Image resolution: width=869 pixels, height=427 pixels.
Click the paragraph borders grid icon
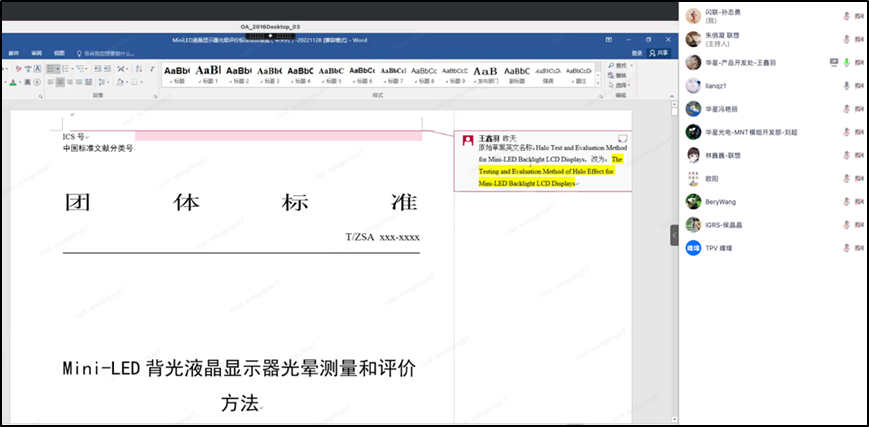coord(134,82)
